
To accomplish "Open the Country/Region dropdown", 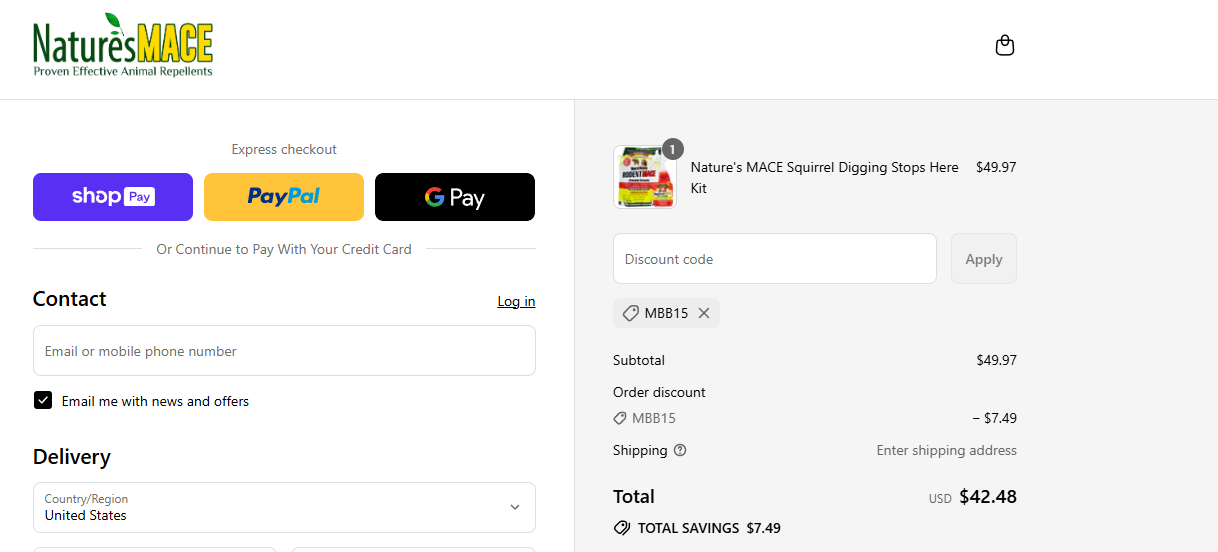I will (x=284, y=508).
